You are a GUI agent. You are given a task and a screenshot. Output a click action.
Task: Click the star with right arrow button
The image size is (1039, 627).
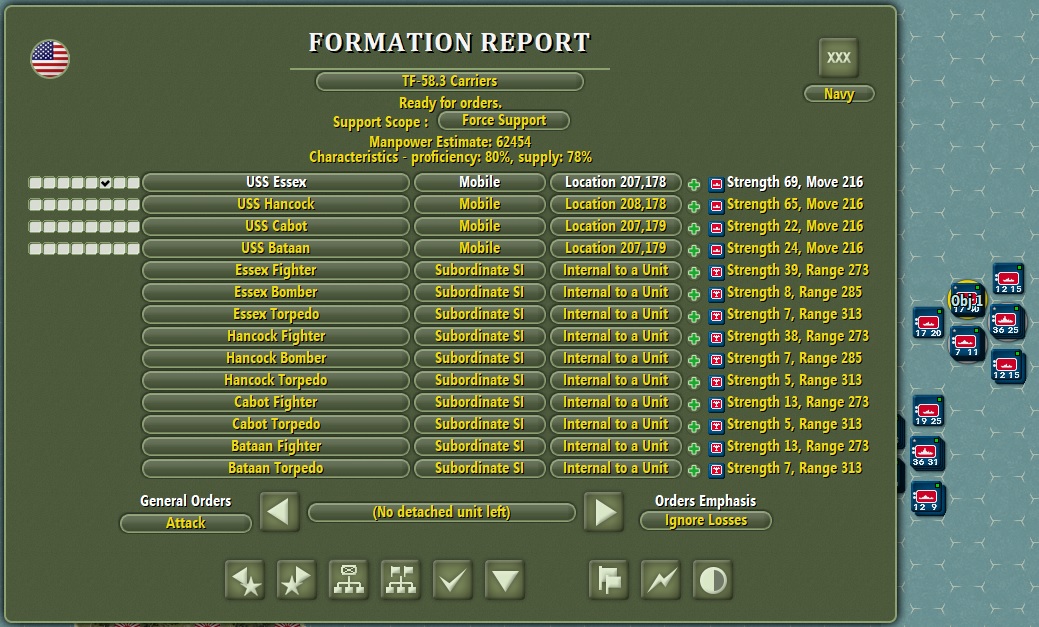click(x=296, y=580)
